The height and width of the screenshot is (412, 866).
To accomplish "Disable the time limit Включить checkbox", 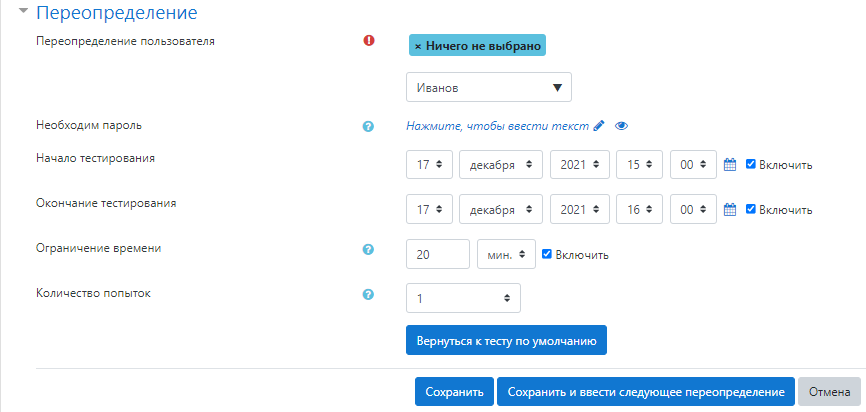I will tap(547, 254).
